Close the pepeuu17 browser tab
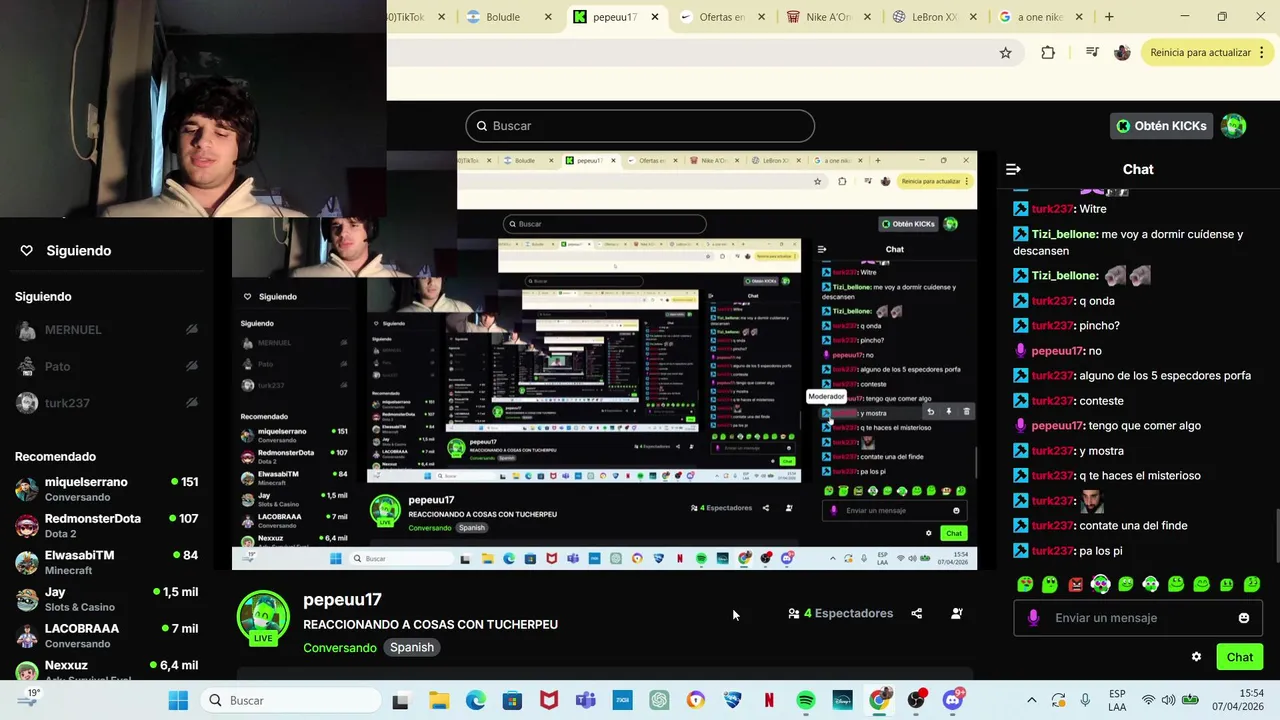 click(655, 17)
